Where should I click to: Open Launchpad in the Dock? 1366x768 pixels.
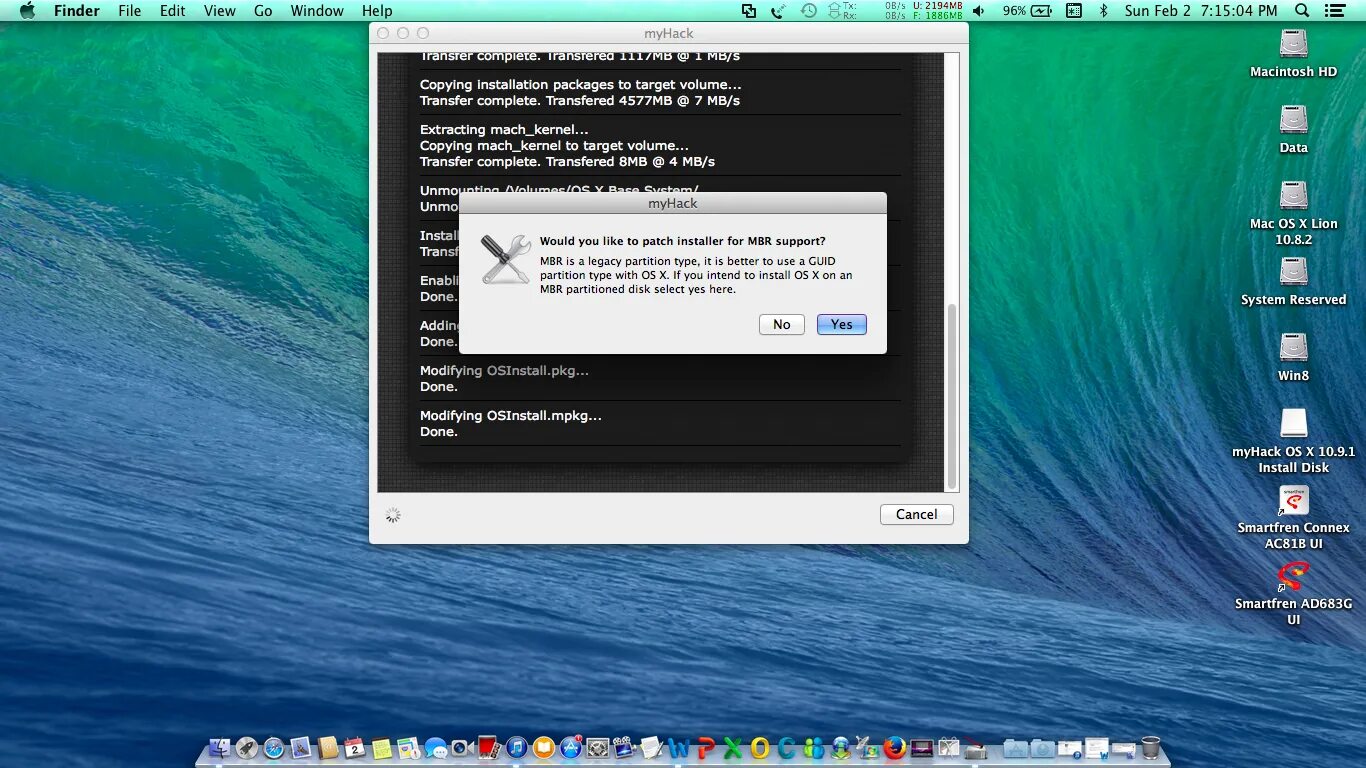pos(247,748)
